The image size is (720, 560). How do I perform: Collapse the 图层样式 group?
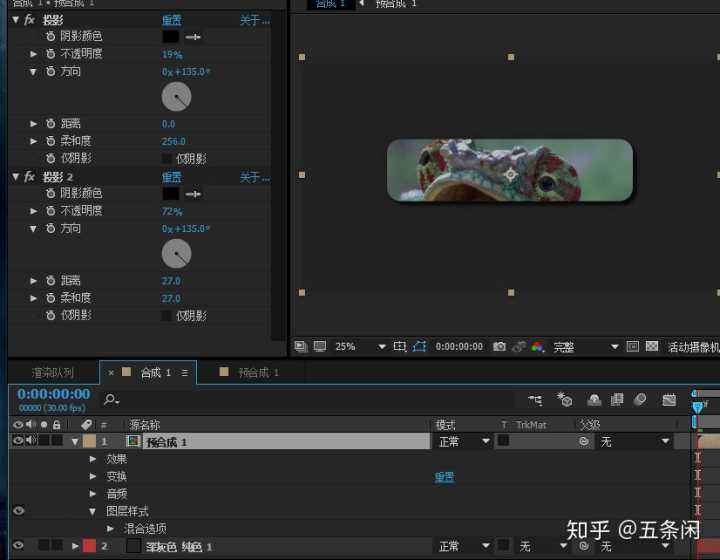(93, 511)
